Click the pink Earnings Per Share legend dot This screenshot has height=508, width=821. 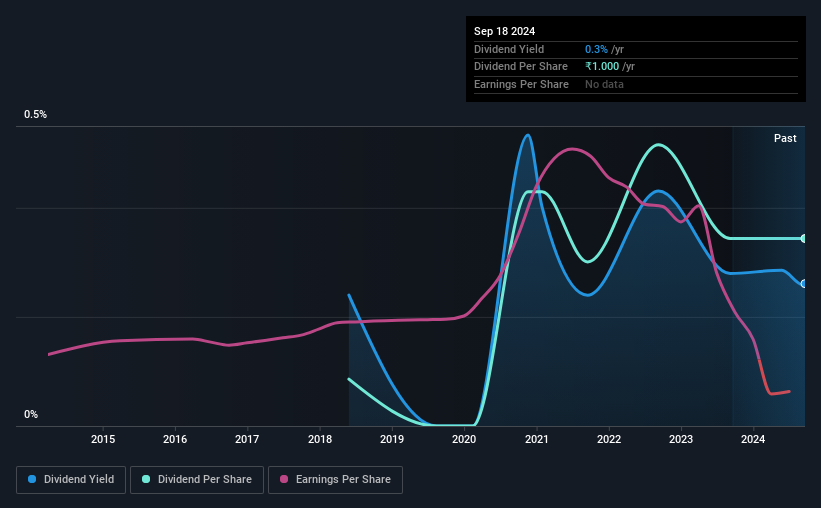[284, 479]
